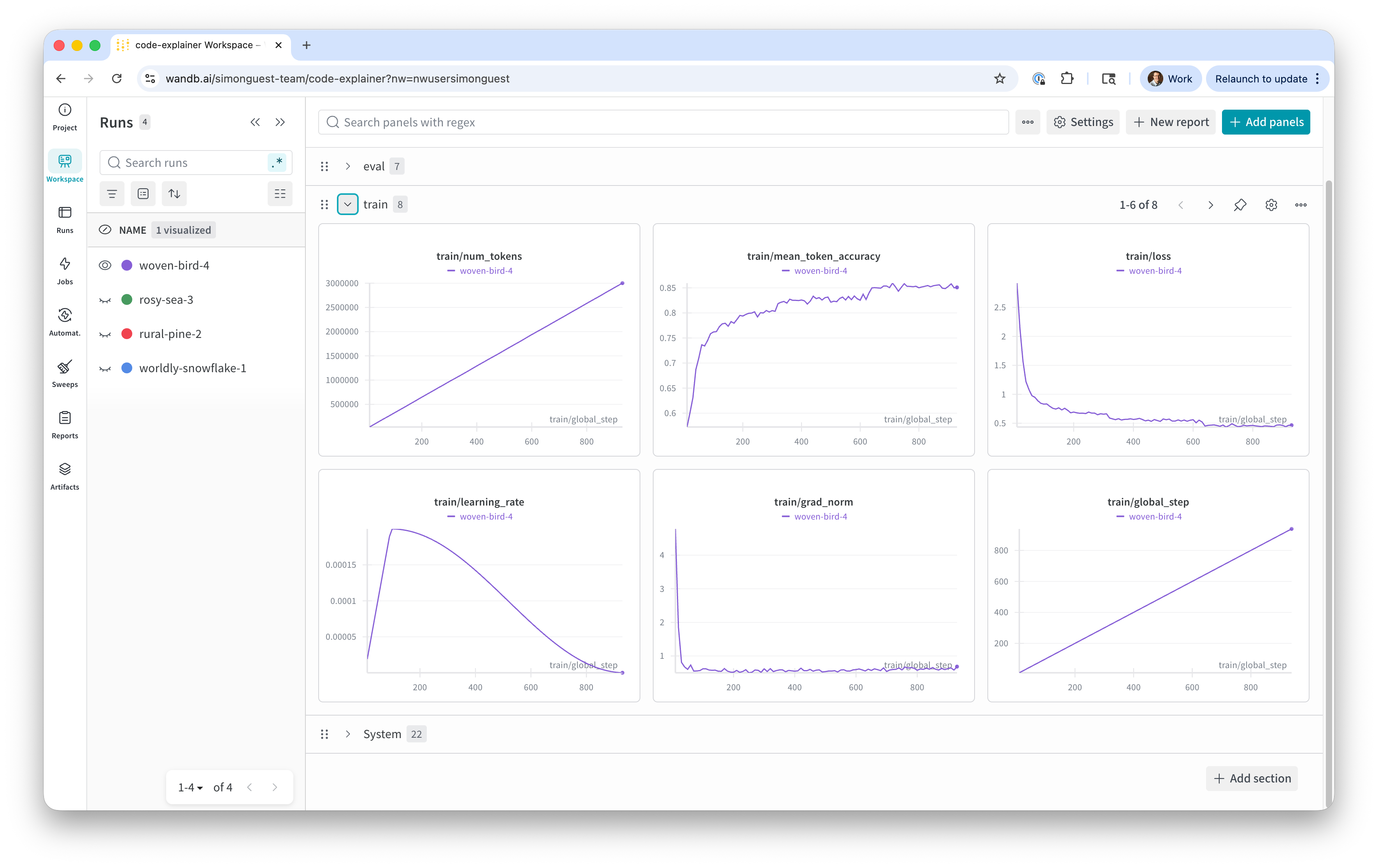1378x868 pixels.
Task: Switch to the Runs sidebar tab
Action: [x=65, y=219]
